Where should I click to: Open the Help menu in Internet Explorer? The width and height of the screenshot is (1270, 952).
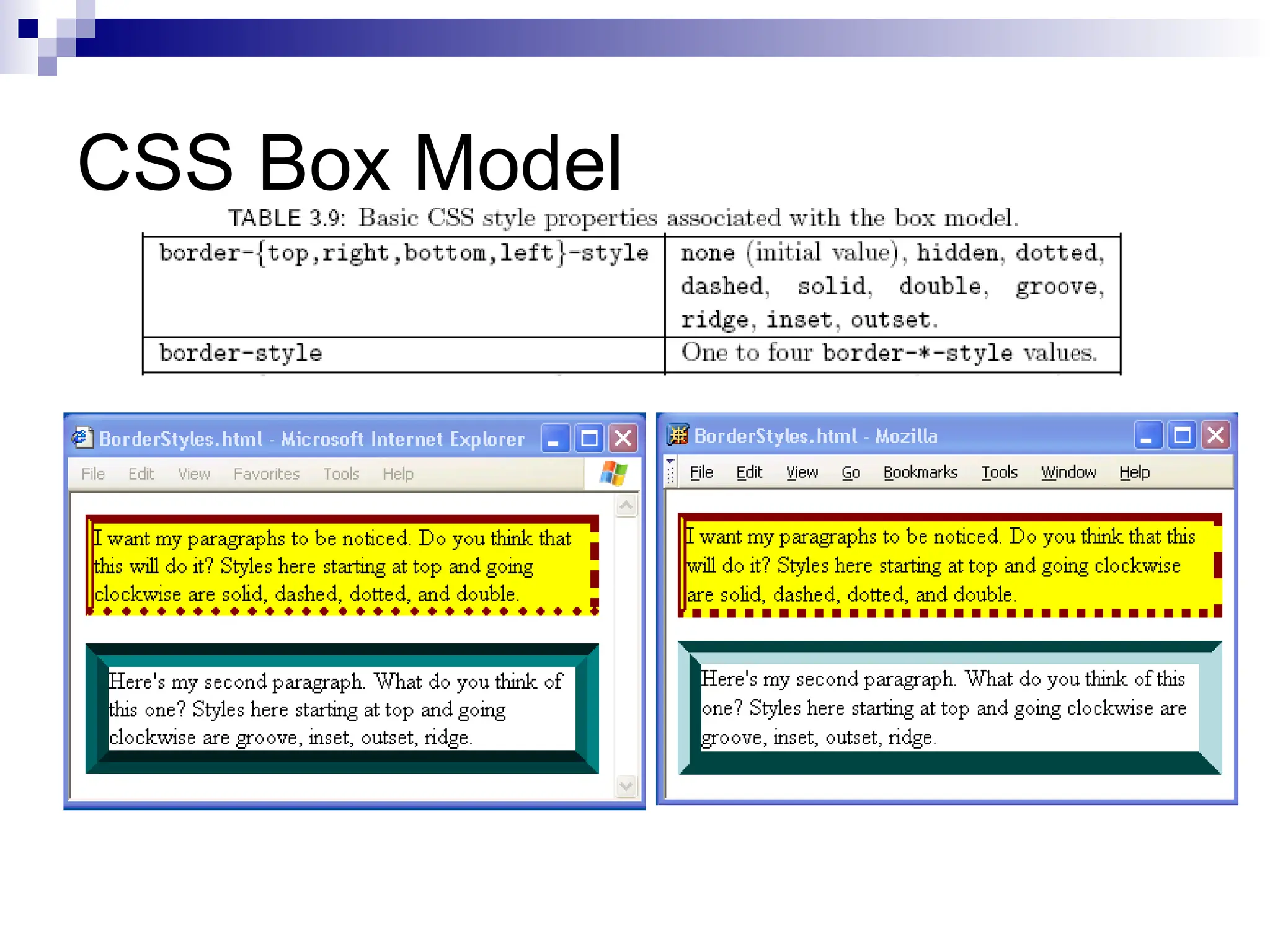397,474
